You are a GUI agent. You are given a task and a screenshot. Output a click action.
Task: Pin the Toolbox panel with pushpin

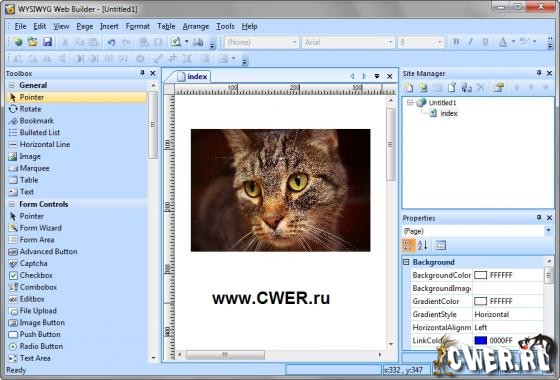(x=142, y=73)
